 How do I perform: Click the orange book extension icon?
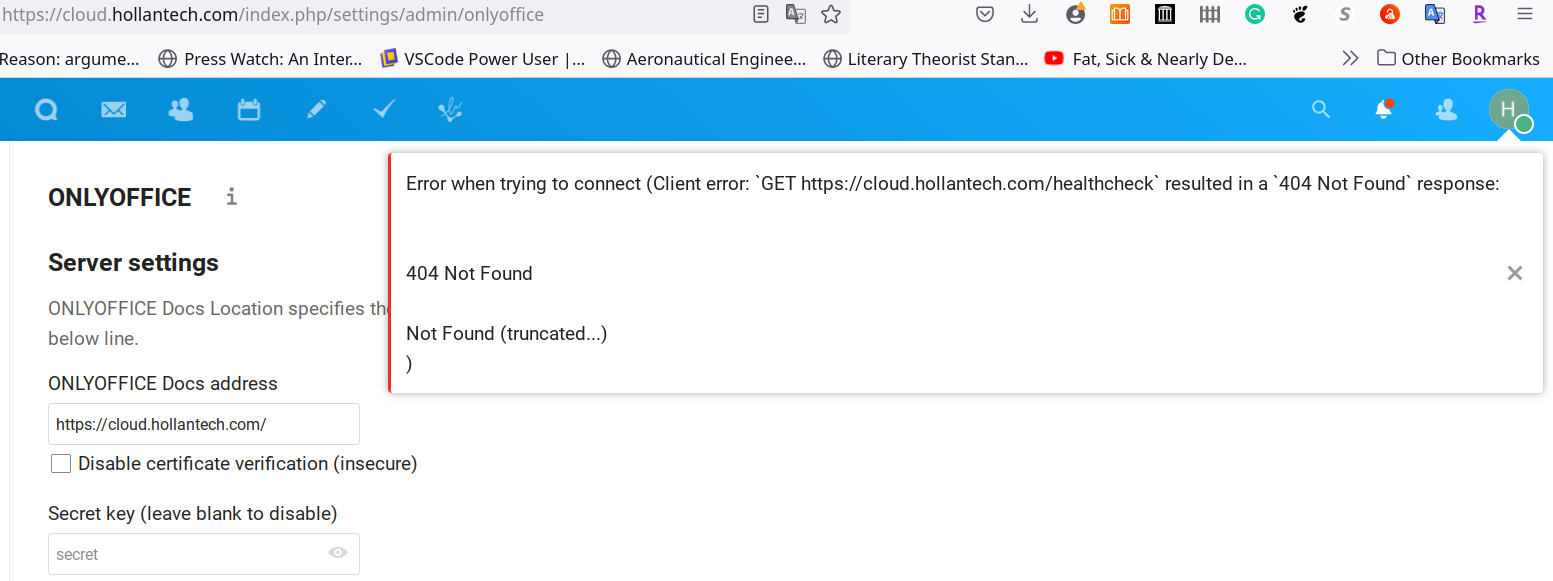(1120, 14)
